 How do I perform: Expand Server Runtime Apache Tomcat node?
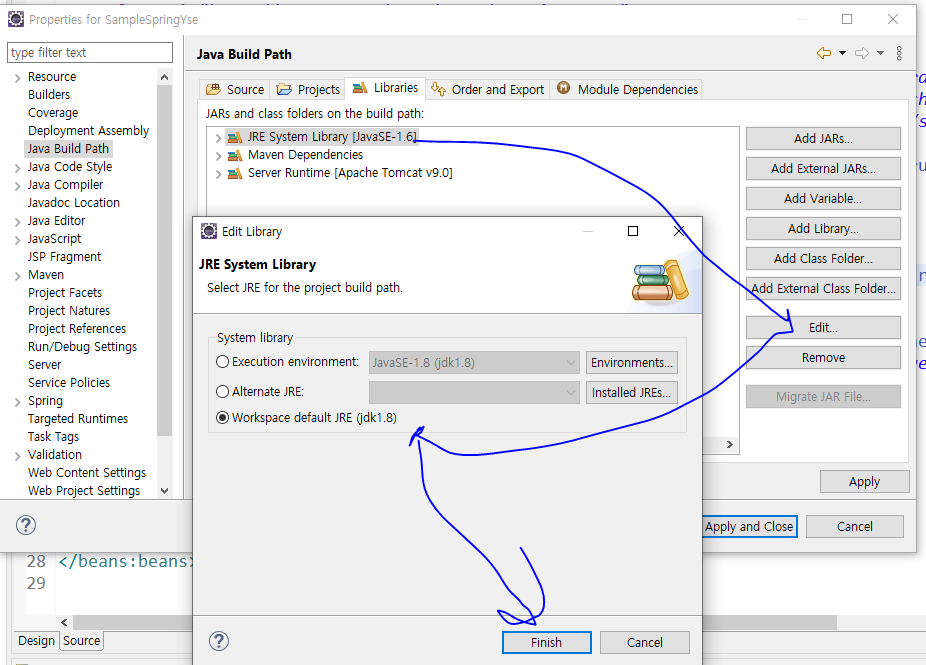pos(219,174)
